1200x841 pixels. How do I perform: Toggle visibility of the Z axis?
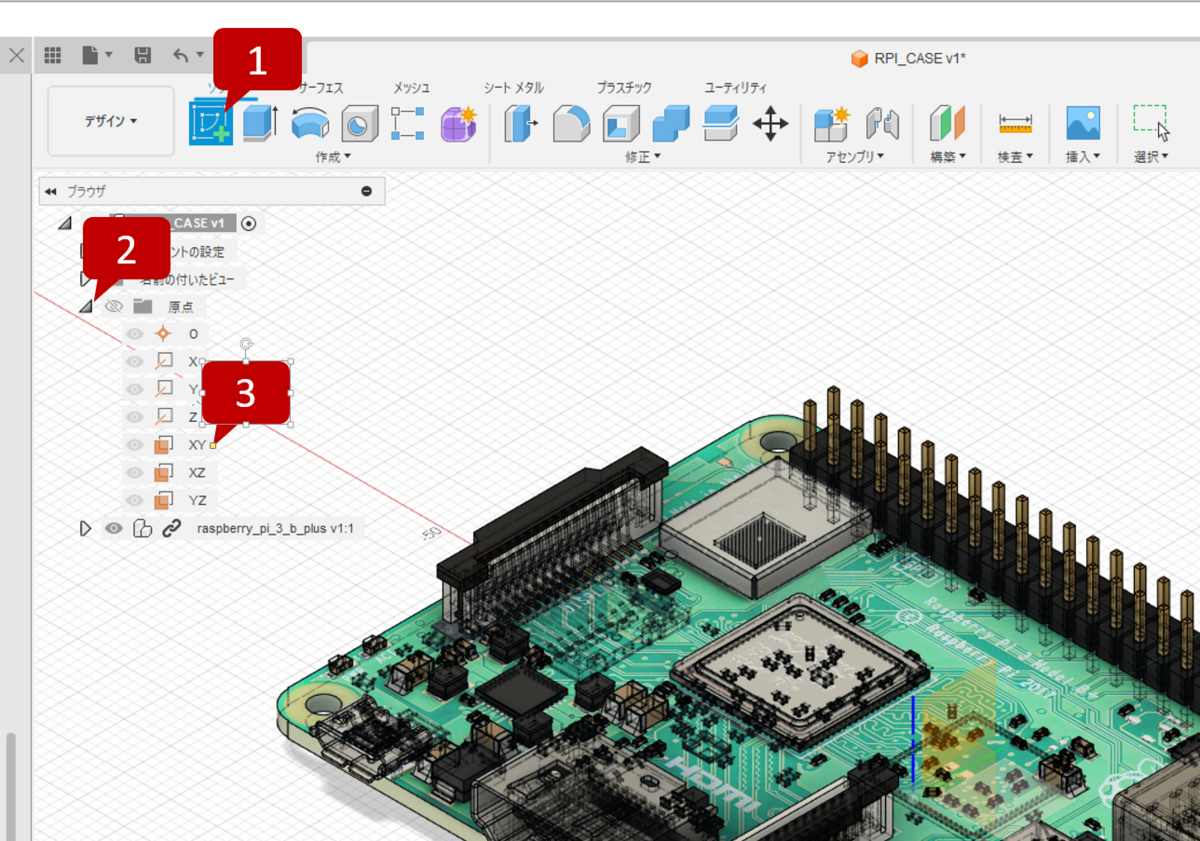pyautogui.click(x=135, y=416)
